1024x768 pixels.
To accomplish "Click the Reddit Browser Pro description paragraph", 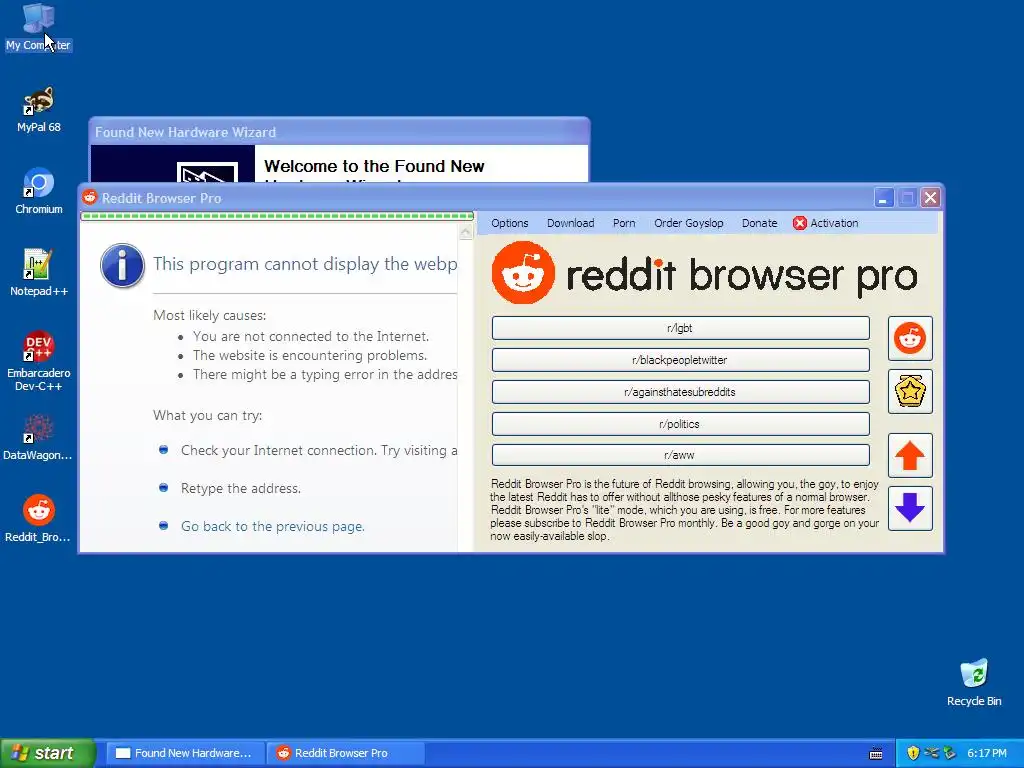I will (x=684, y=510).
